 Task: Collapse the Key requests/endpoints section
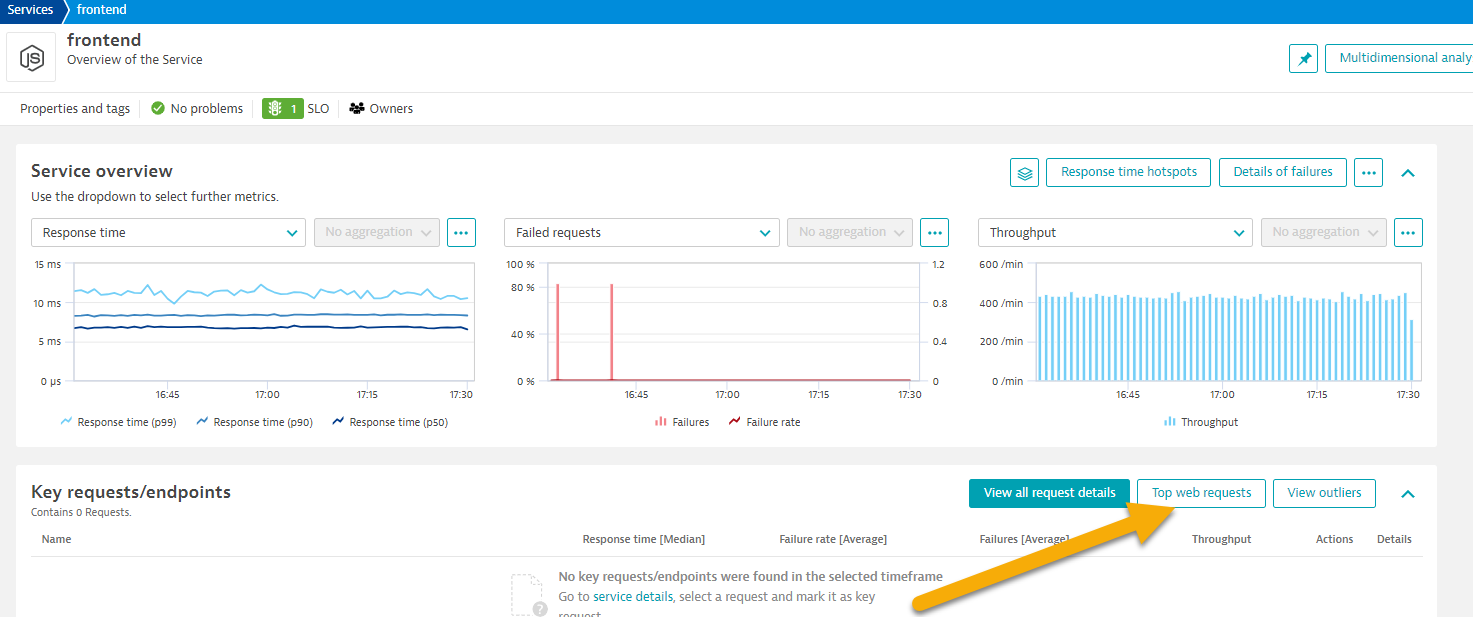click(x=1408, y=493)
